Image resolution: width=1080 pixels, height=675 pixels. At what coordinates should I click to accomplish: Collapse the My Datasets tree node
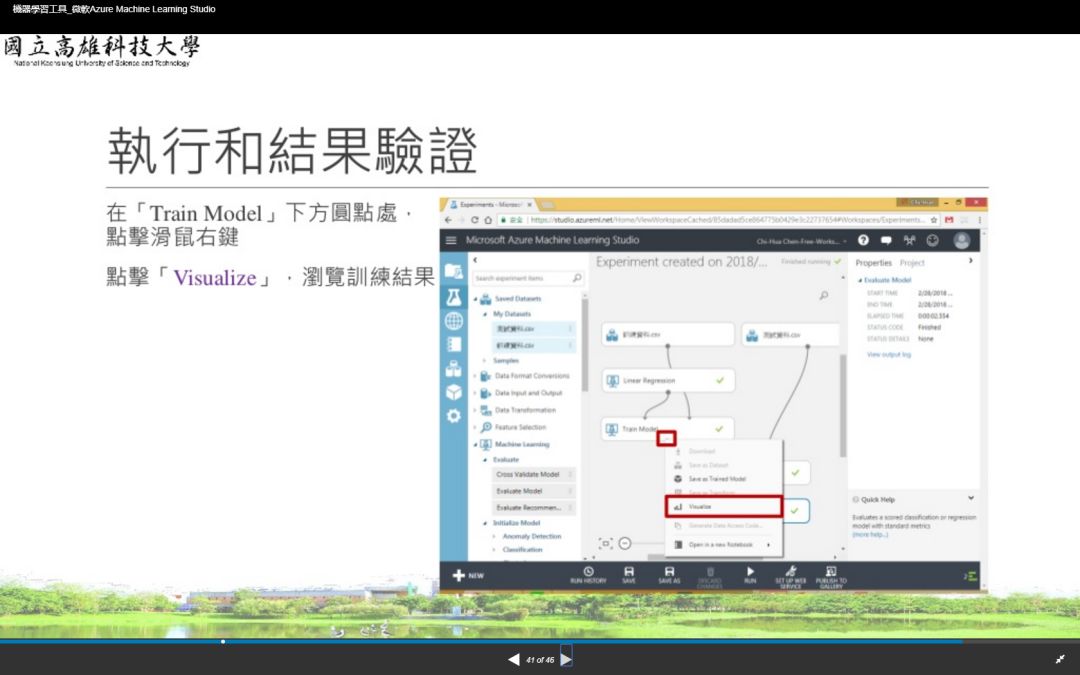(x=486, y=314)
